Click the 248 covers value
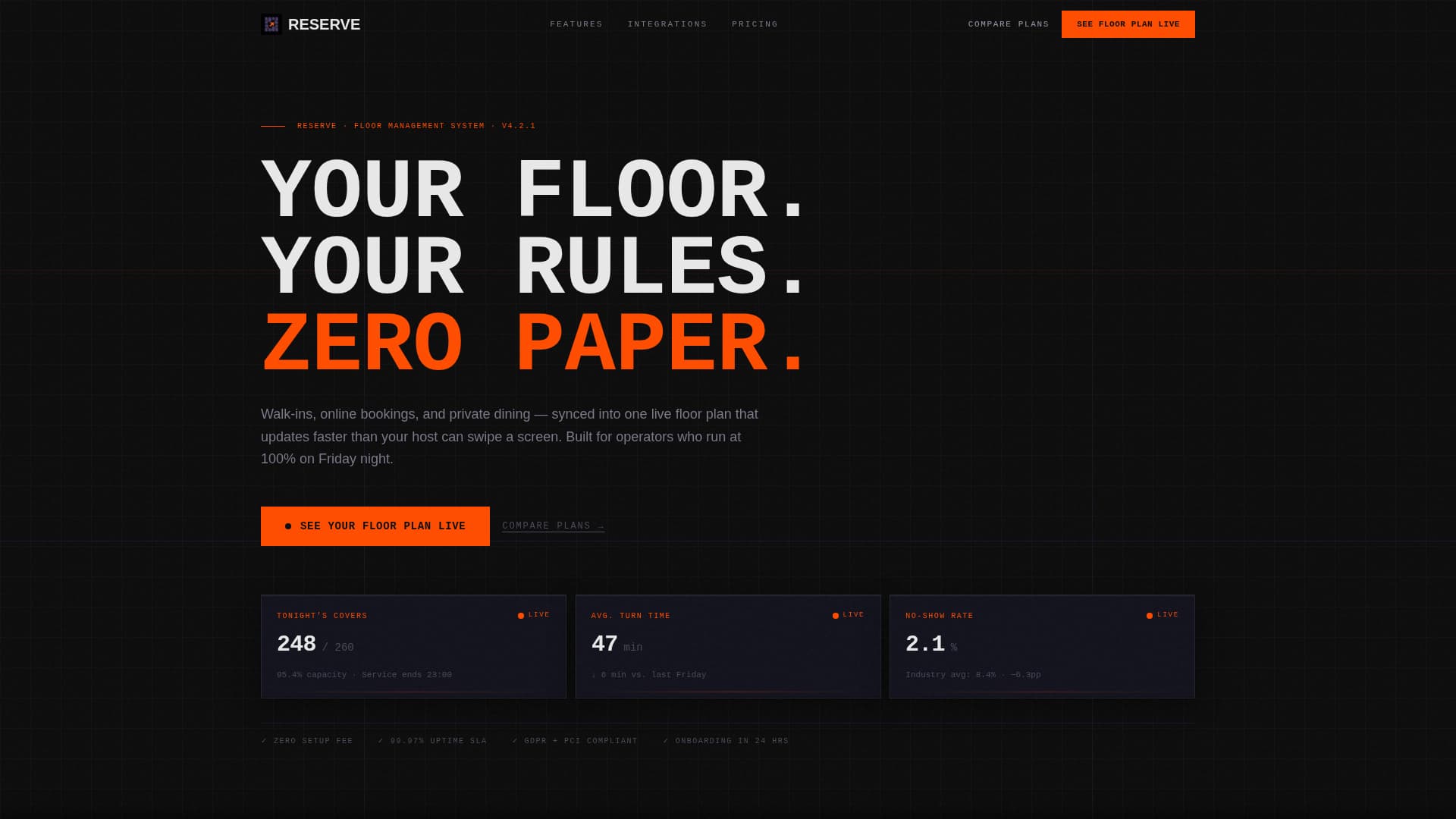Image resolution: width=1456 pixels, height=819 pixels. tap(297, 644)
